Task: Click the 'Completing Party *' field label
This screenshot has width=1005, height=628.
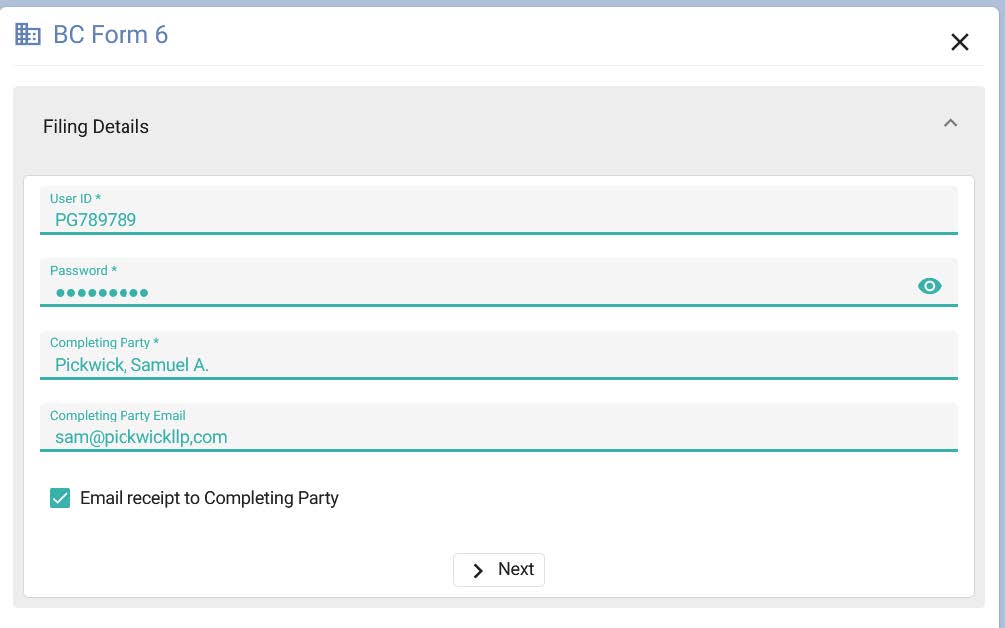Action: (x=104, y=343)
